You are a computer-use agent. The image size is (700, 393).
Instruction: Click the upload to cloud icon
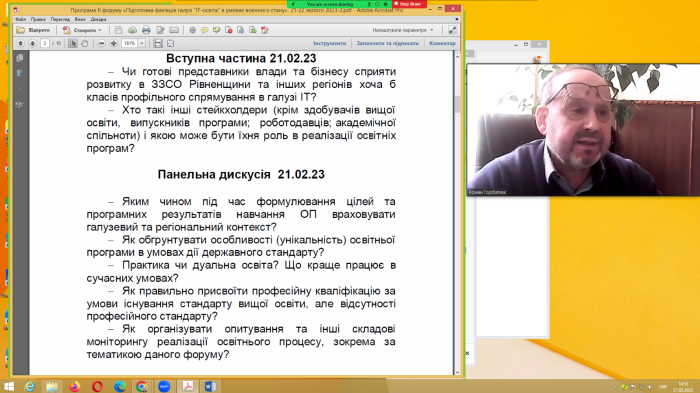133,30
